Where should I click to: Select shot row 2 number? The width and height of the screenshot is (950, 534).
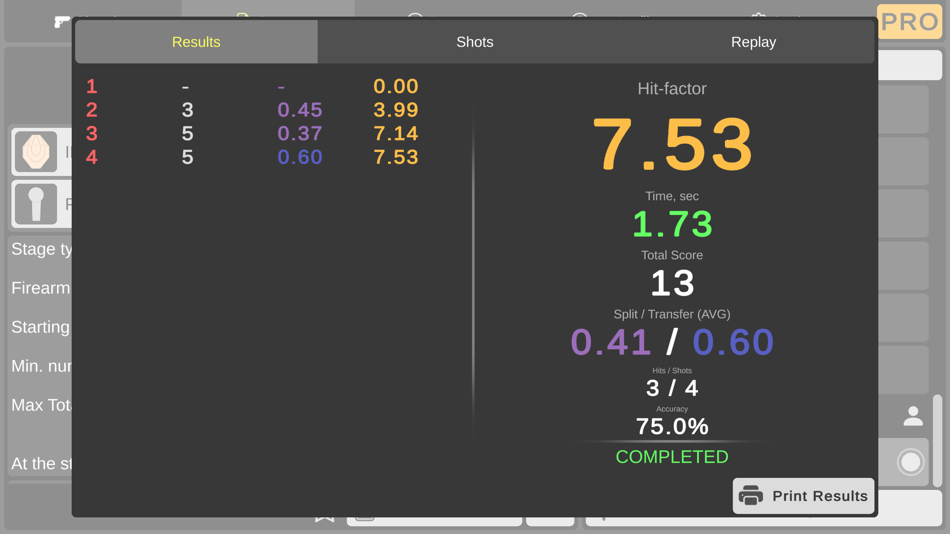click(x=91, y=110)
